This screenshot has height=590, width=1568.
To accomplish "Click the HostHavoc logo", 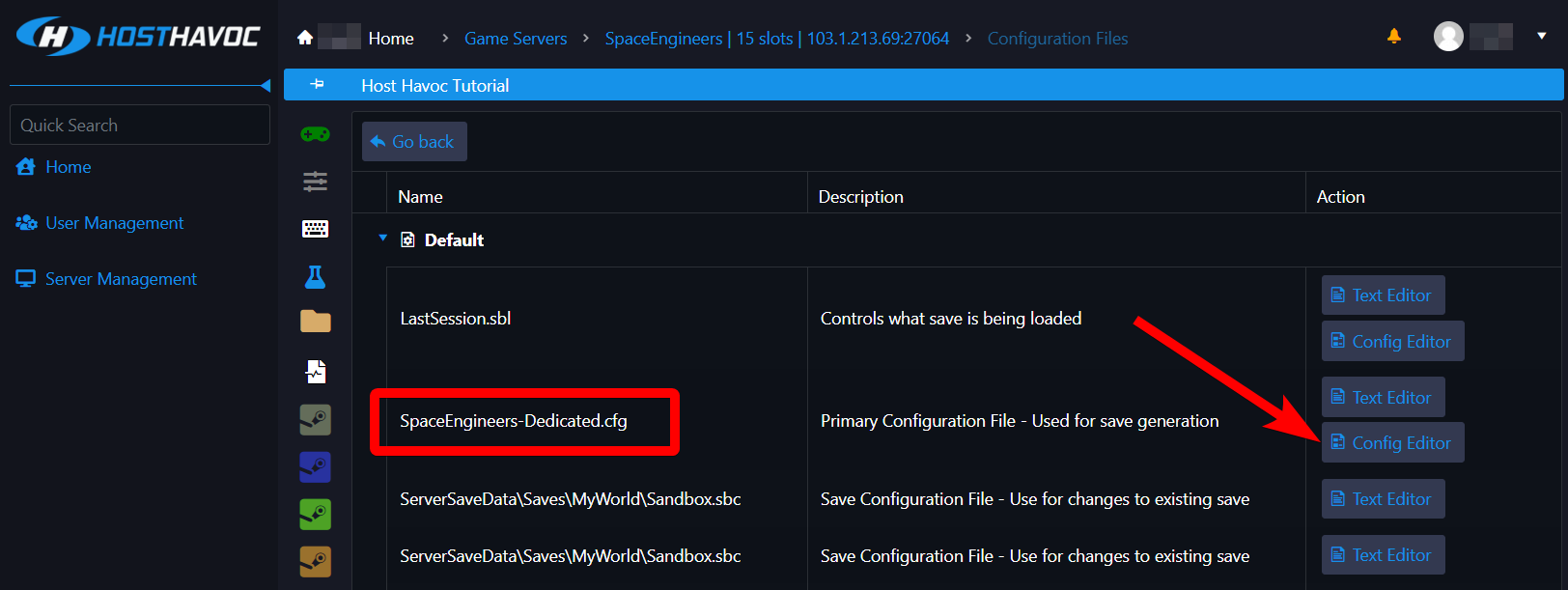I will (139, 37).
